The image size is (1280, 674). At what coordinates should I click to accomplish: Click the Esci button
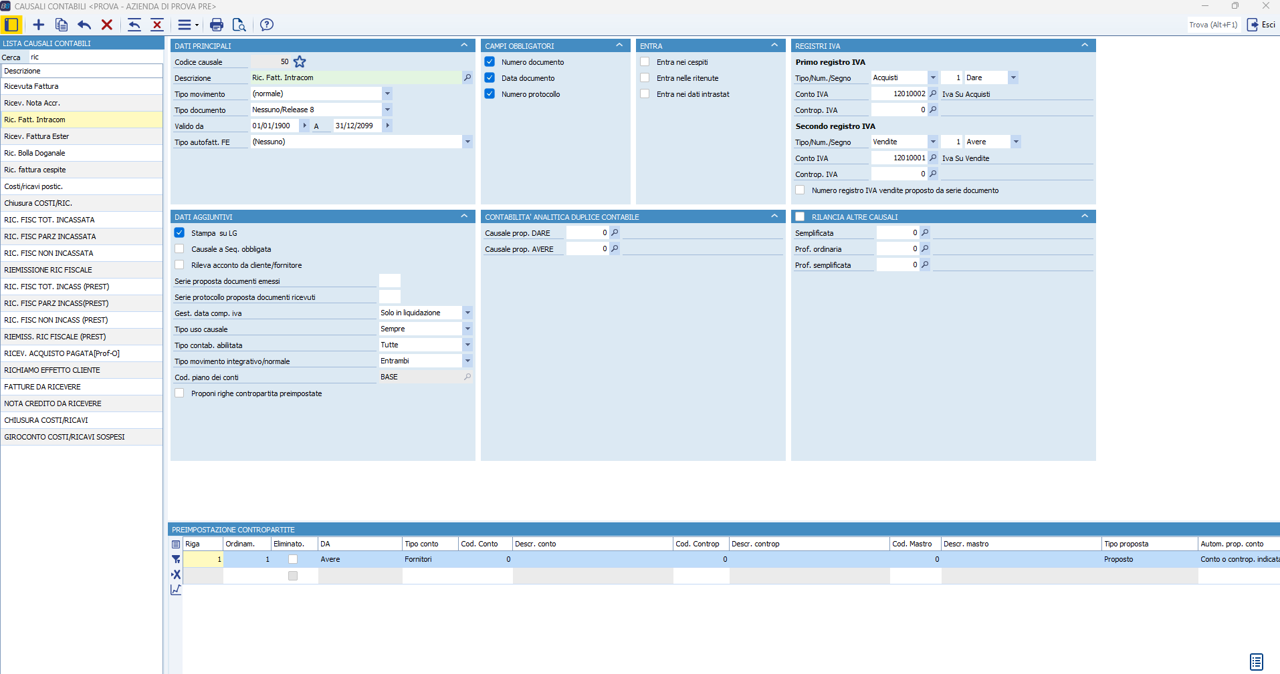click(x=1260, y=25)
